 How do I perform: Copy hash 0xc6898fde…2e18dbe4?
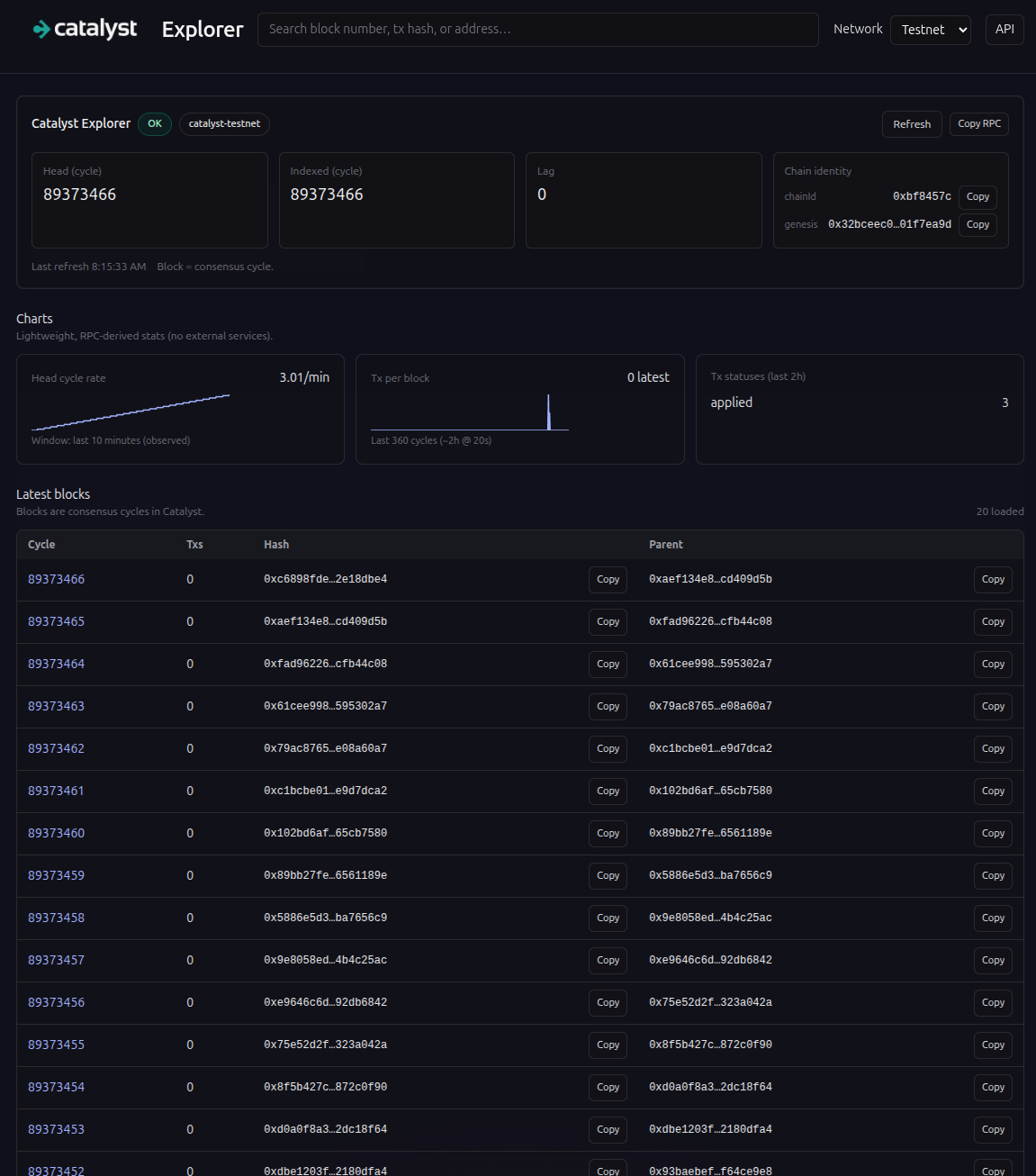pyautogui.click(x=608, y=580)
